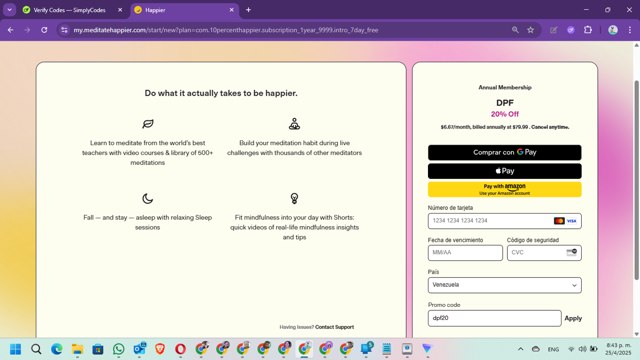Choose Pay with Amazon button
640x360 pixels.
504,189
